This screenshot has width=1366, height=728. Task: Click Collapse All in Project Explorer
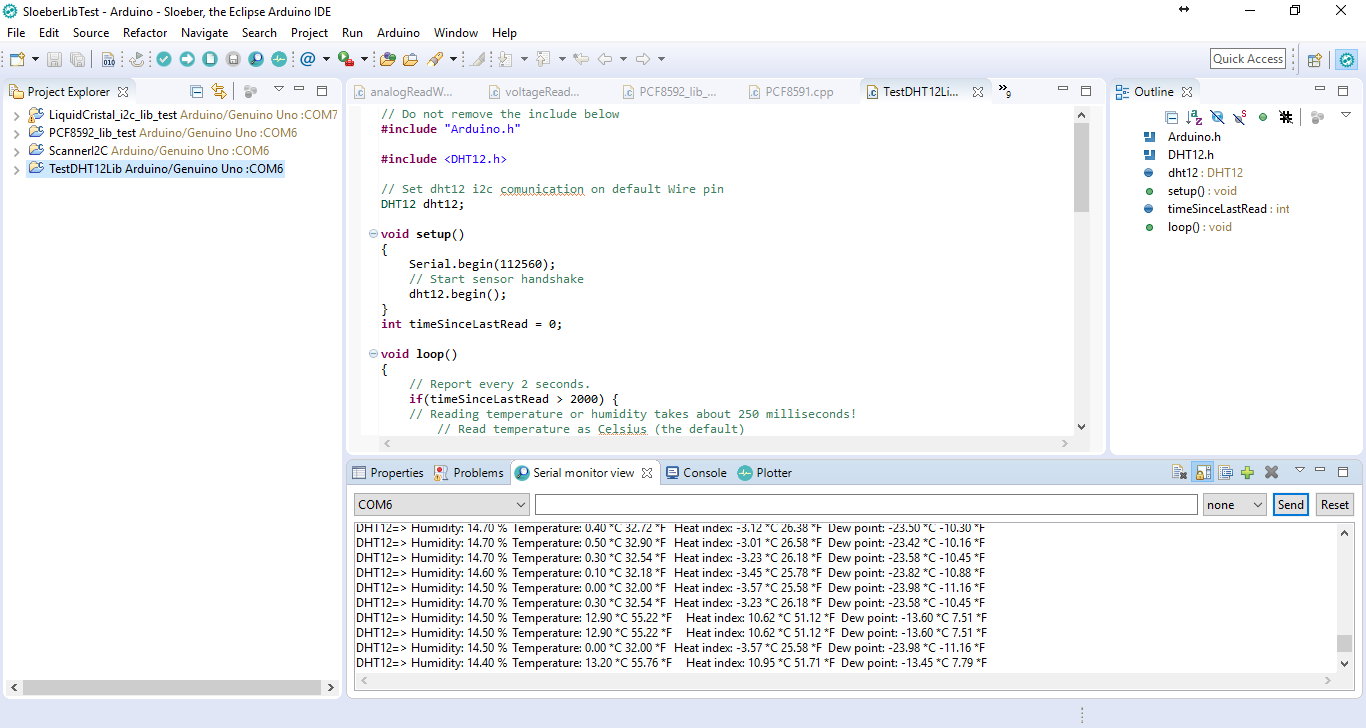[x=197, y=91]
